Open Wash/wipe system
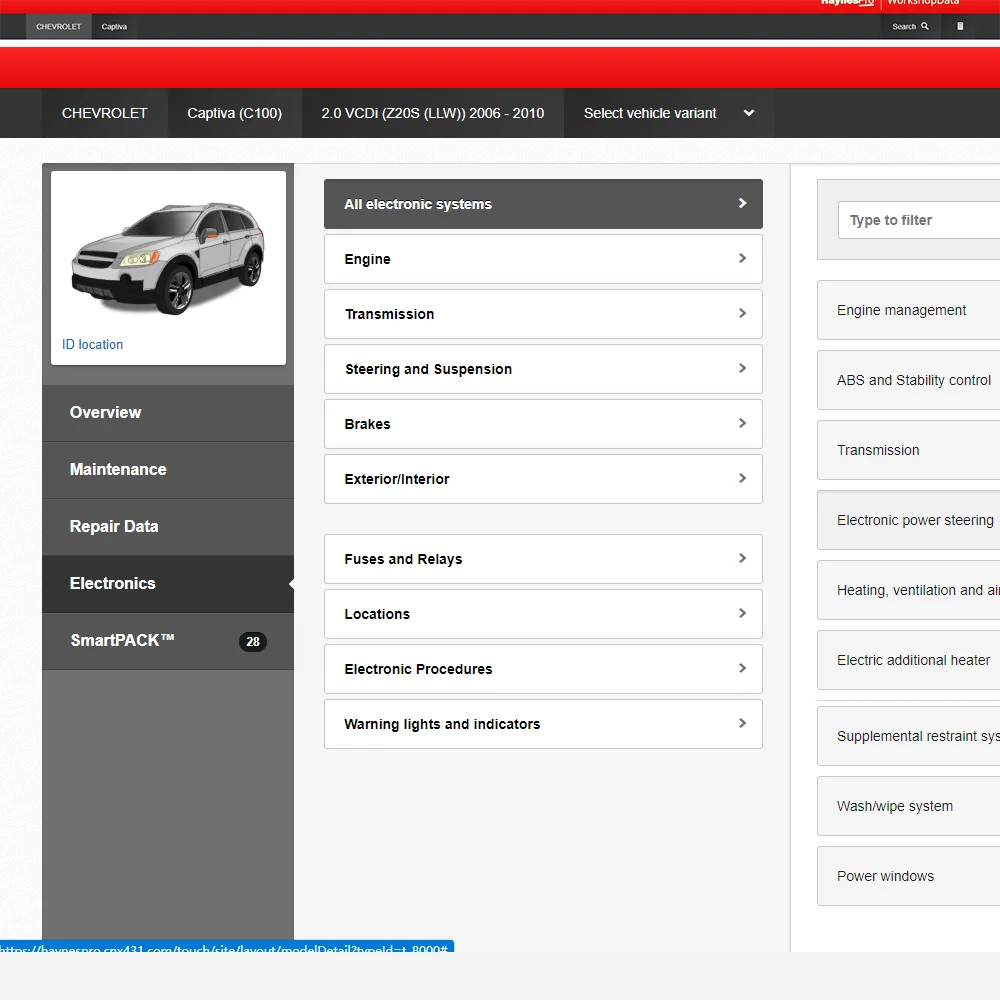This screenshot has height=1000, width=1000. tap(909, 806)
